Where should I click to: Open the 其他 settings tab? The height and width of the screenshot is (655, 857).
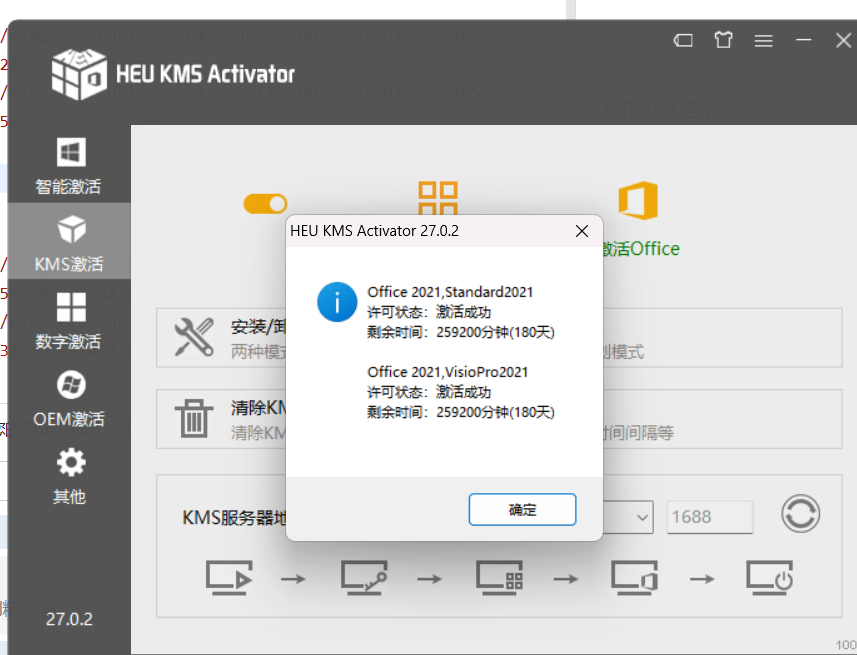coord(69,476)
